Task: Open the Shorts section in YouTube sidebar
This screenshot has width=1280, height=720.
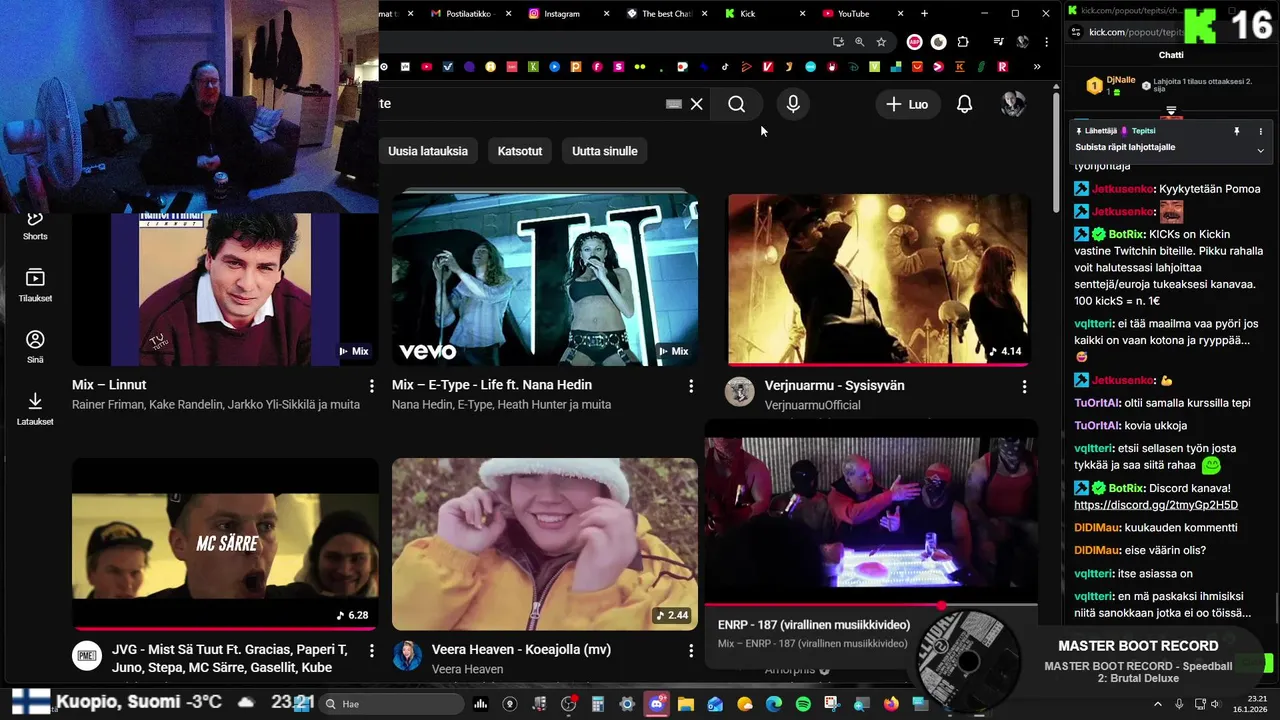Action: 35,226
